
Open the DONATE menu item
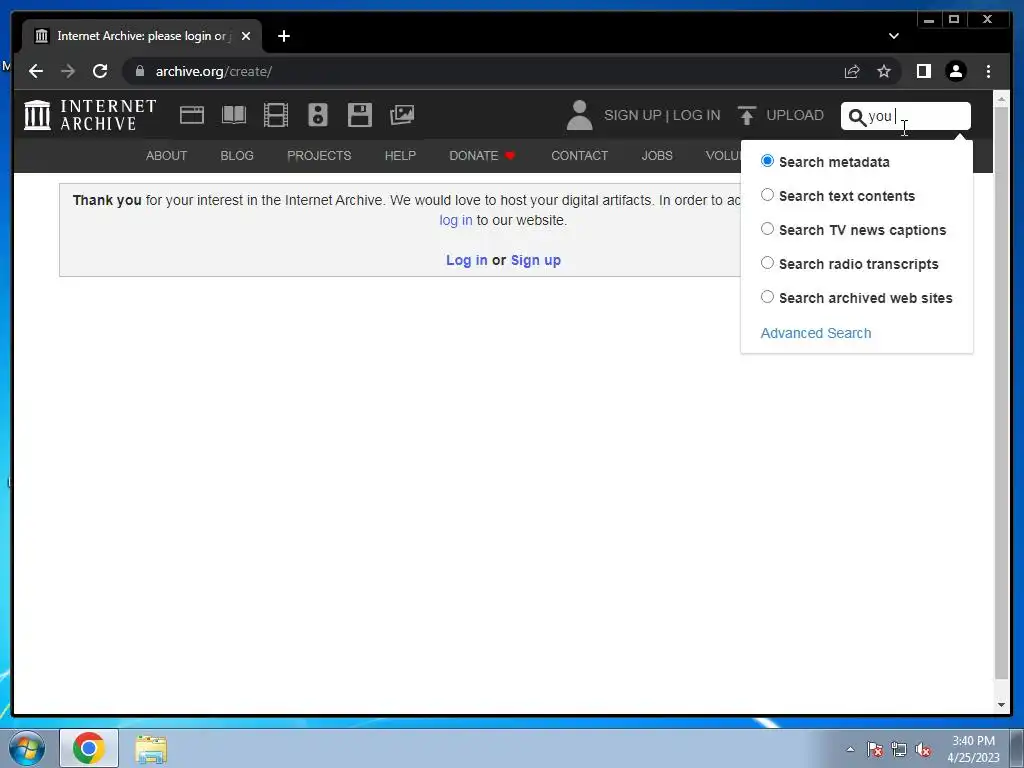point(474,155)
